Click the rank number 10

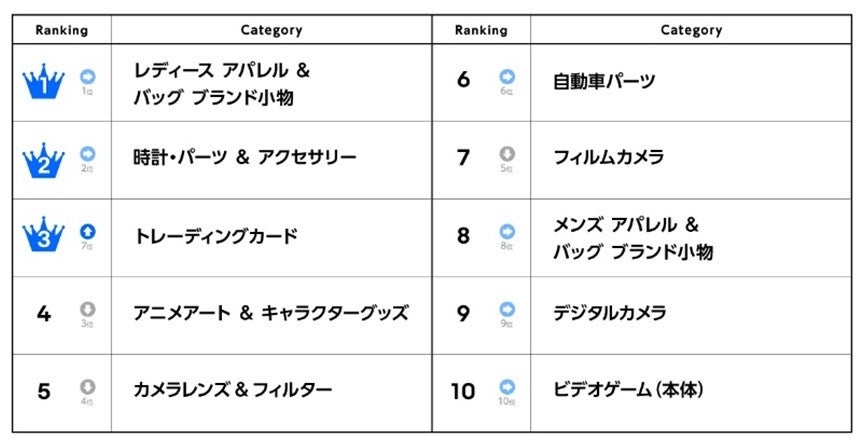(x=463, y=391)
